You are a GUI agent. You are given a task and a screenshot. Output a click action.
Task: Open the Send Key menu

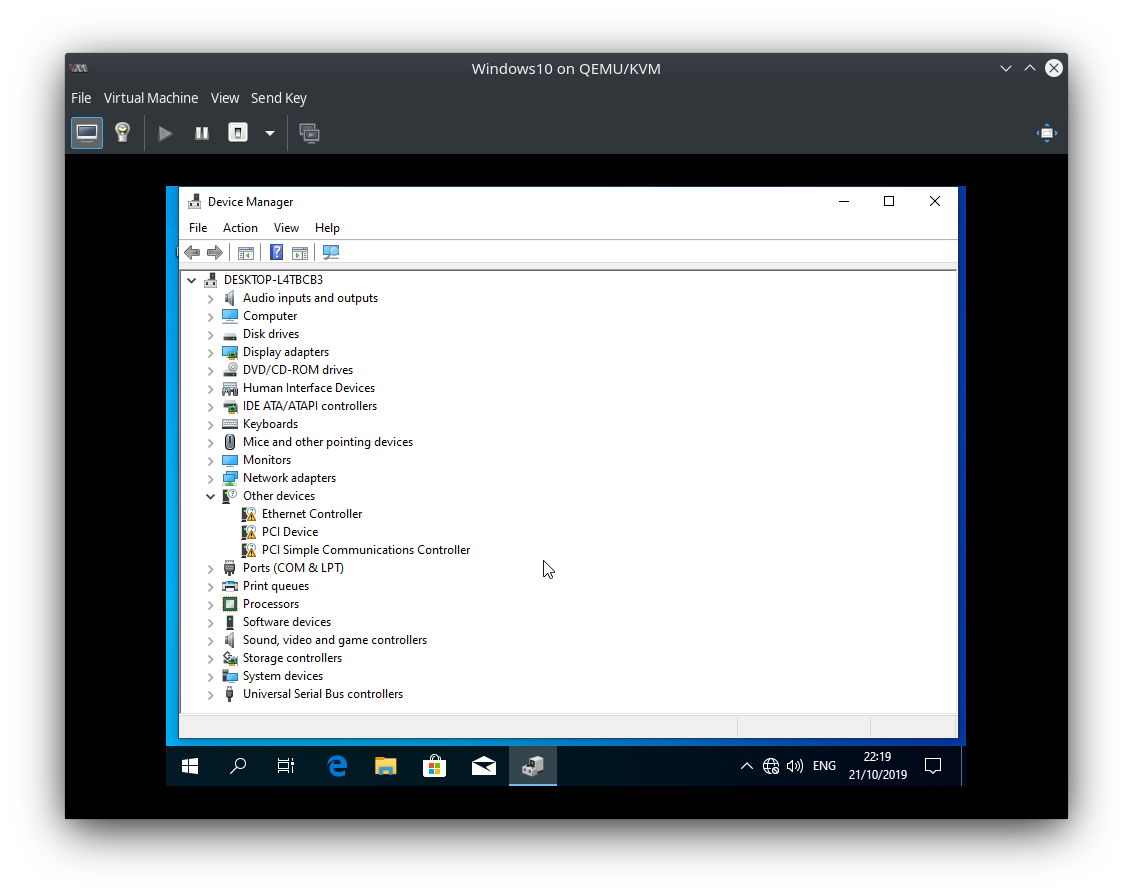(279, 98)
